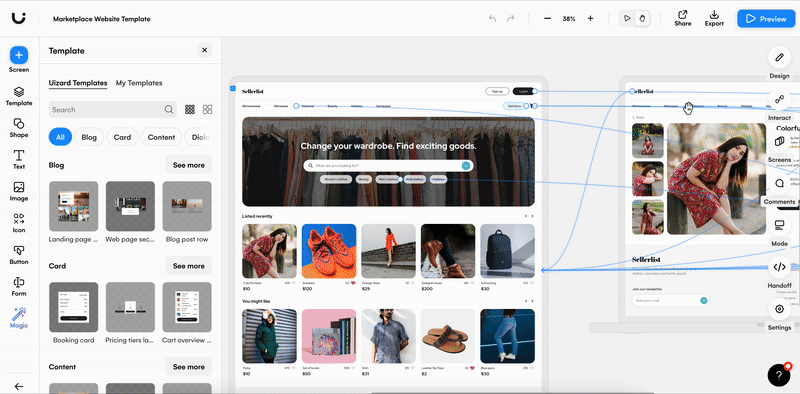
Task: Click the Uizard logo icon
Action: coord(19,18)
